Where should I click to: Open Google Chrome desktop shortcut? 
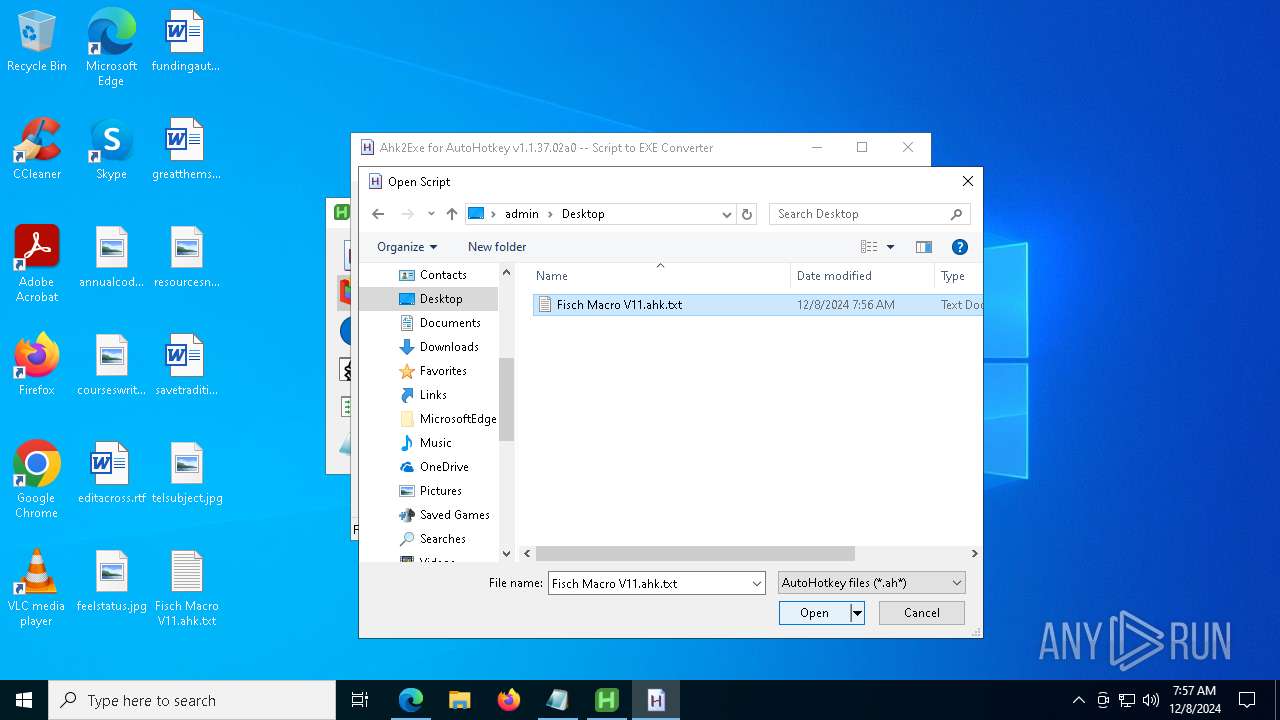(x=37, y=480)
